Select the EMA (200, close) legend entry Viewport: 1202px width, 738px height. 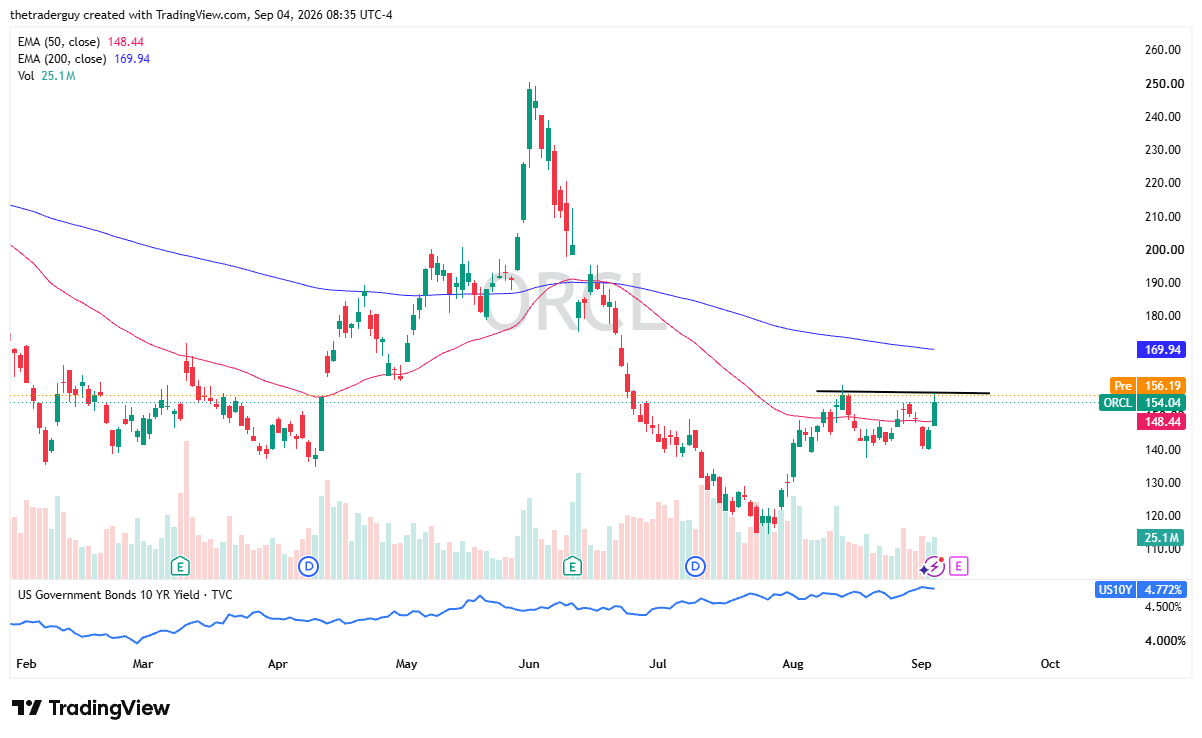point(84,59)
